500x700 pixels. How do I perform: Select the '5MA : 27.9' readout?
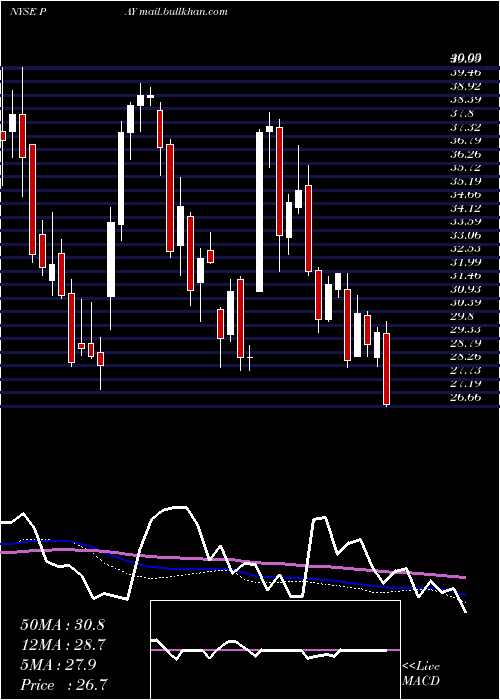click(58, 665)
